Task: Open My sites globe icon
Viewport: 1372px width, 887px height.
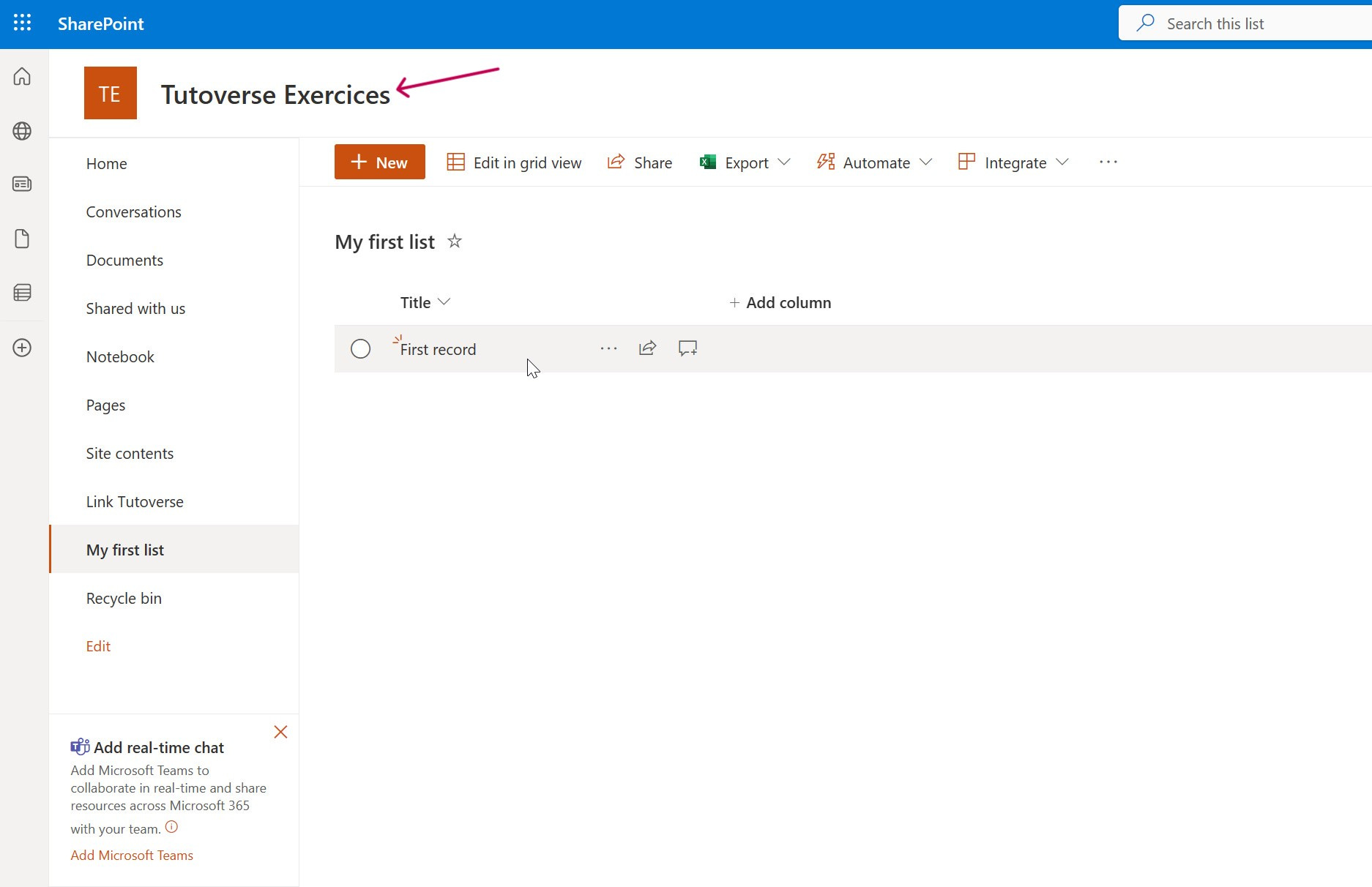Action: 22,131
